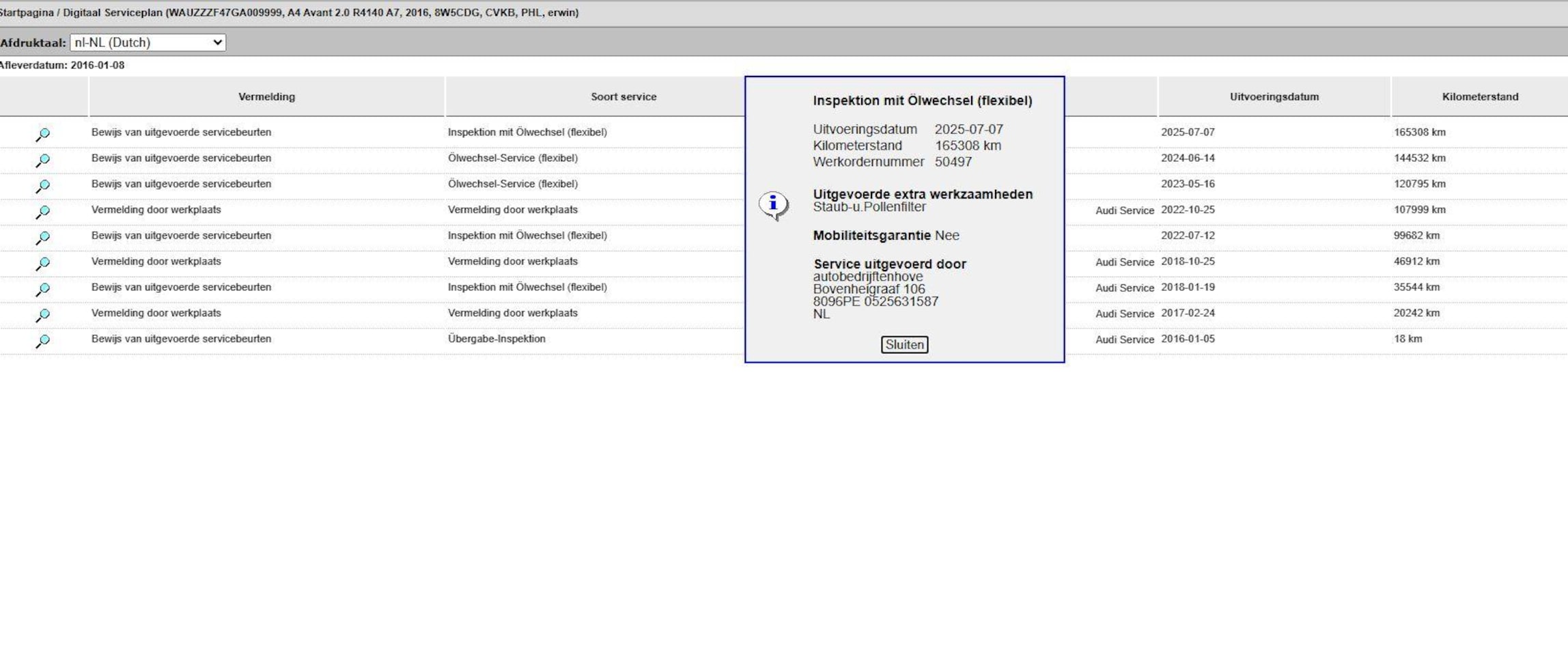Open the Afdruktaal language dropdown
This screenshot has width=1568, height=656.
click(148, 42)
